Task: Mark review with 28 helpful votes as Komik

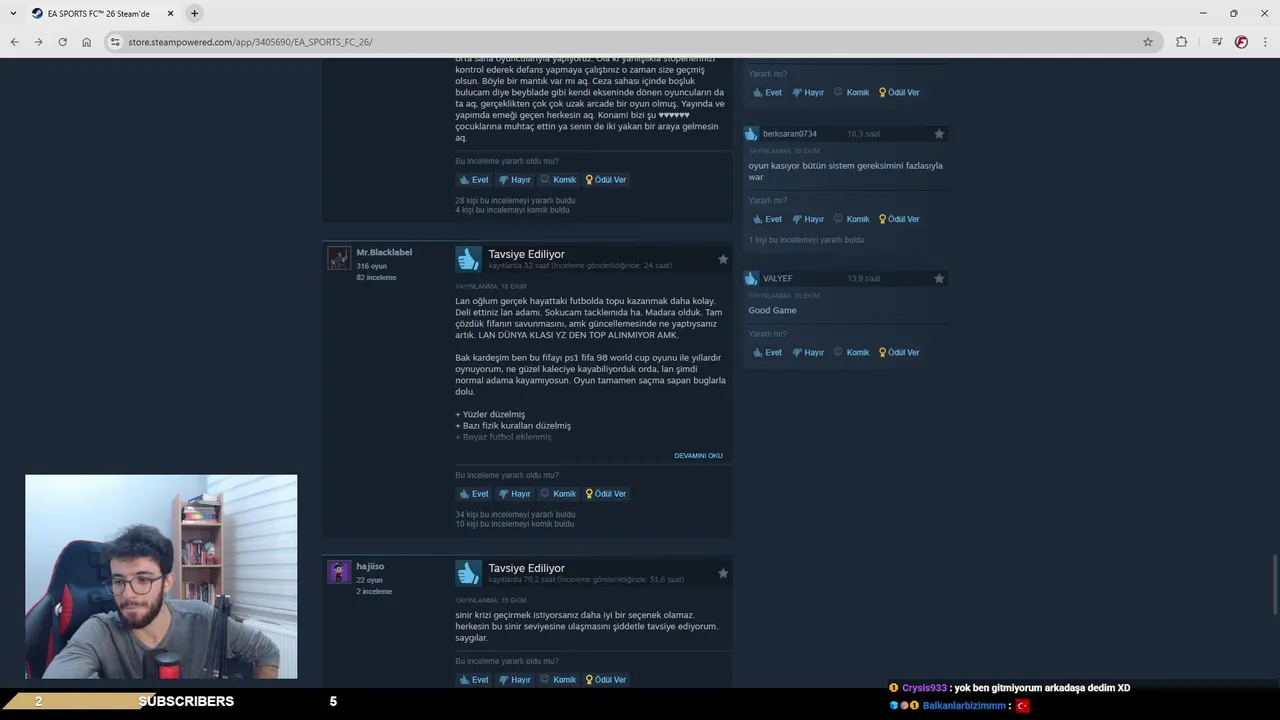Action: pos(558,180)
